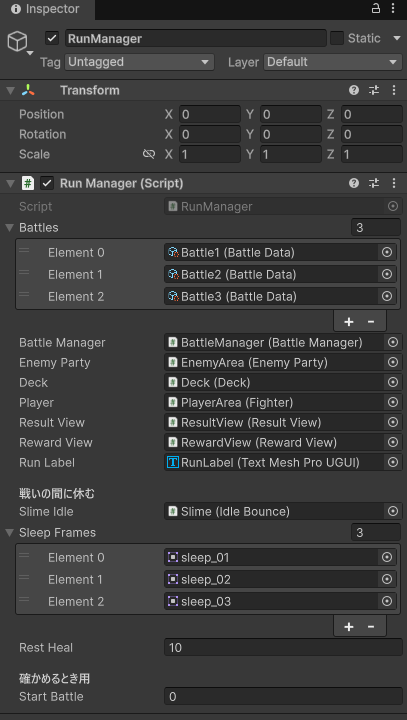Screen dimensions: 407x720
Task: Lock the Inspector with the padlock icon
Action: [376, 8]
